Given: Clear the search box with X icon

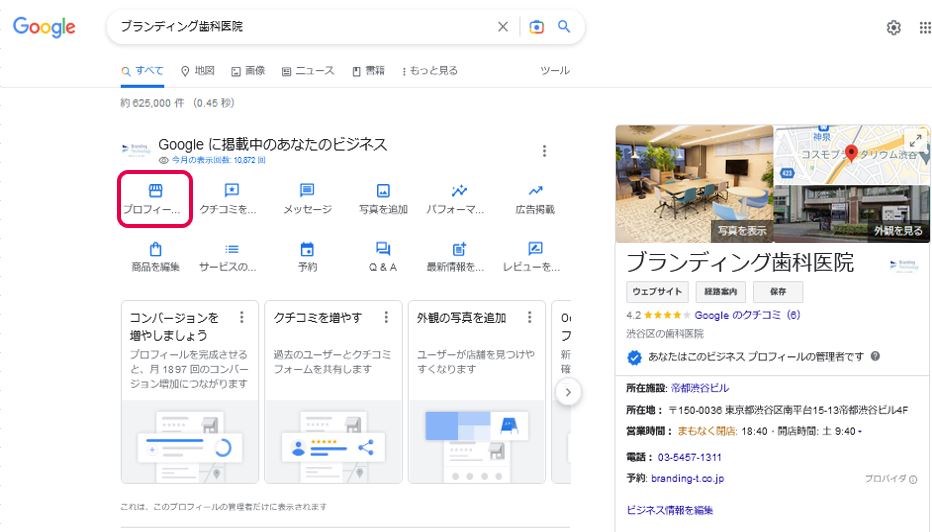Looking at the screenshot, I should pyautogui.click(x=503, y=27).
